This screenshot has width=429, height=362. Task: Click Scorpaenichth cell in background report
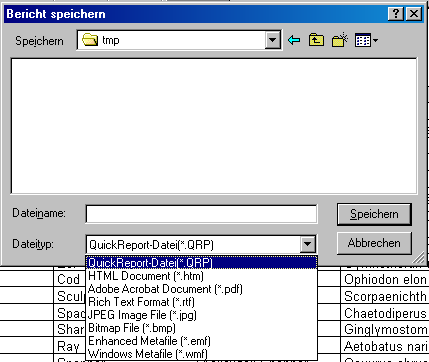(385, 296)
